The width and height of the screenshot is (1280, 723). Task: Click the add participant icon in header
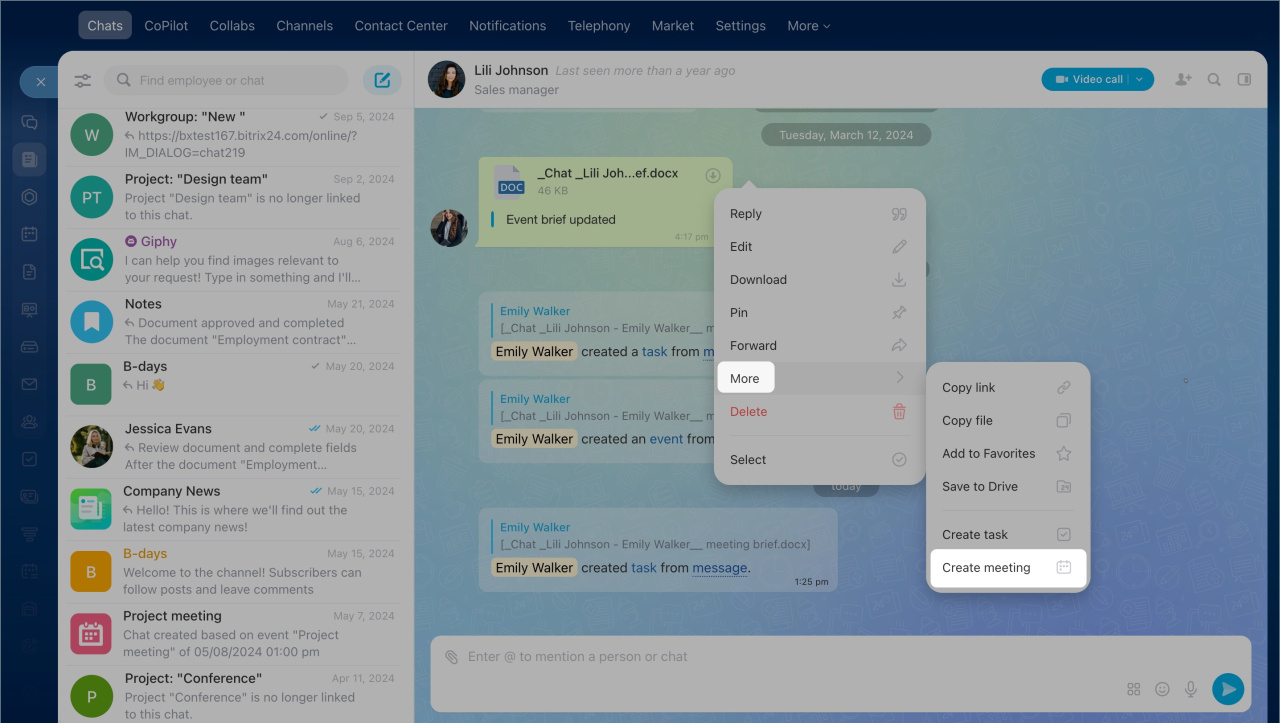(1183, 80)
